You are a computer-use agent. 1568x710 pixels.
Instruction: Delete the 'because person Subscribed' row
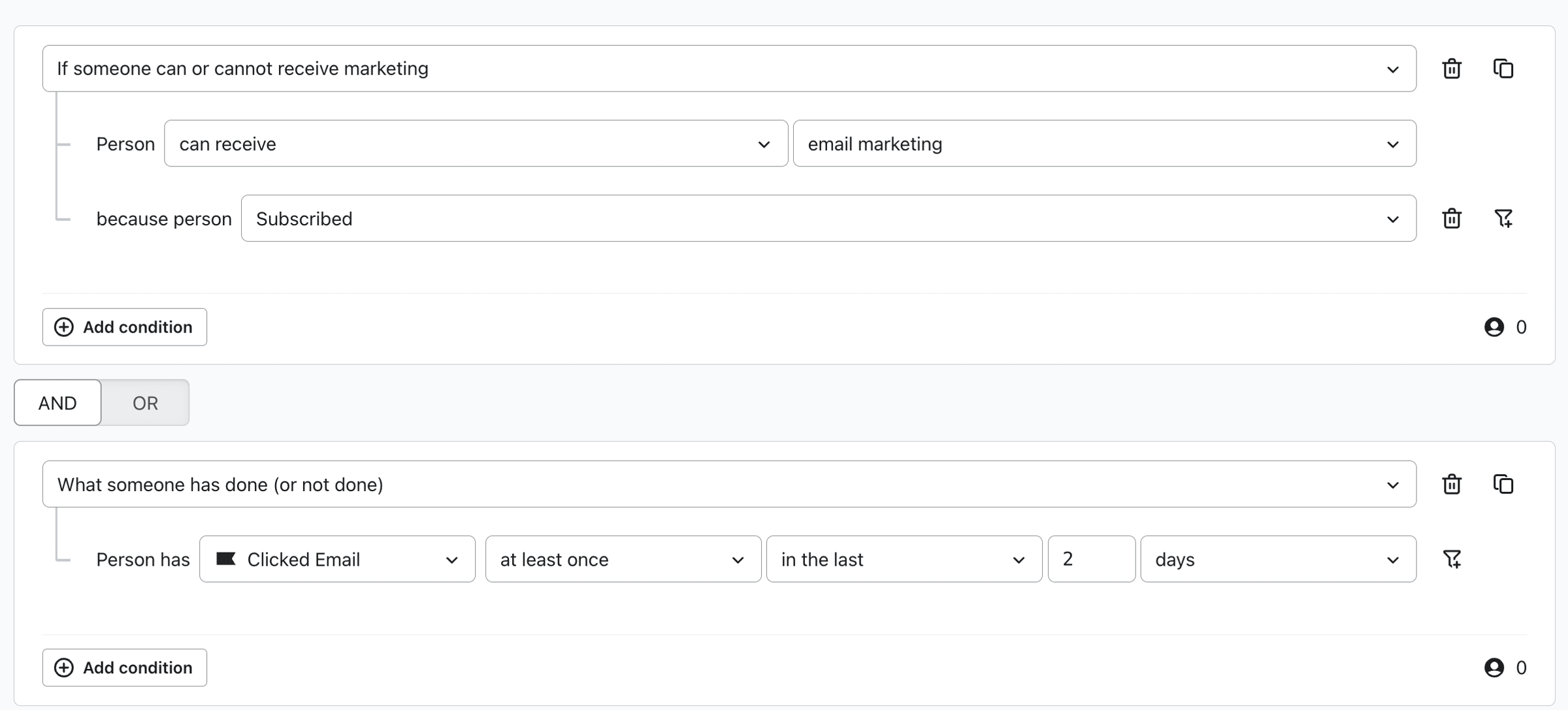pos(1451,218)
